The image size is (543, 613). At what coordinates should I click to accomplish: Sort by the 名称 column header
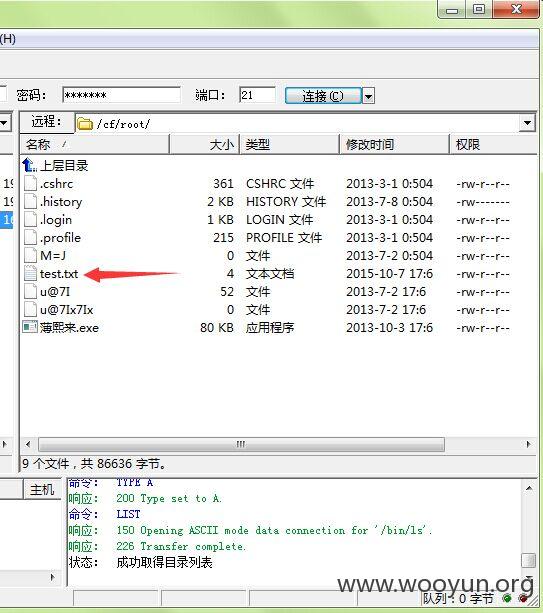95,145
